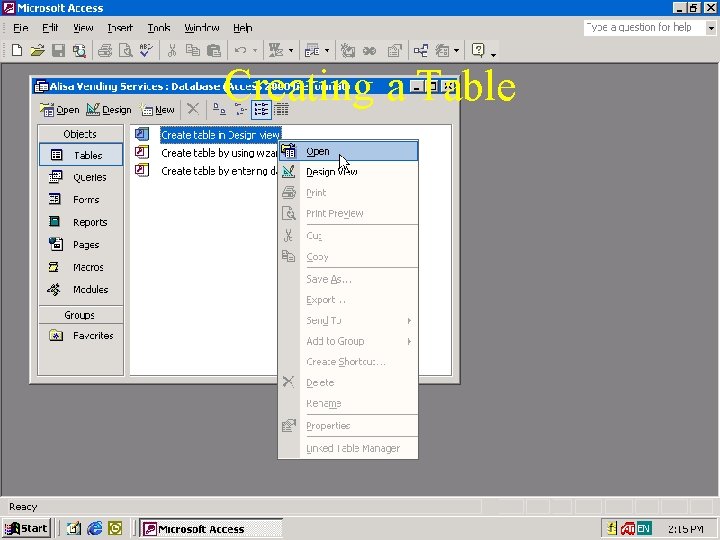Click the Copy toolbar icon
Image resolution: width=720 pixels, height=540 pixels.
tap(193, 50)
